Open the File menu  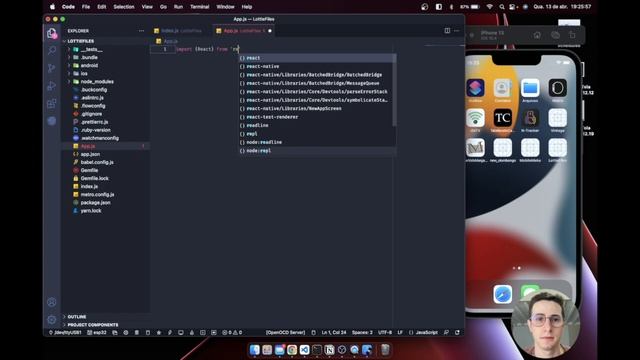tap(86, 7)
